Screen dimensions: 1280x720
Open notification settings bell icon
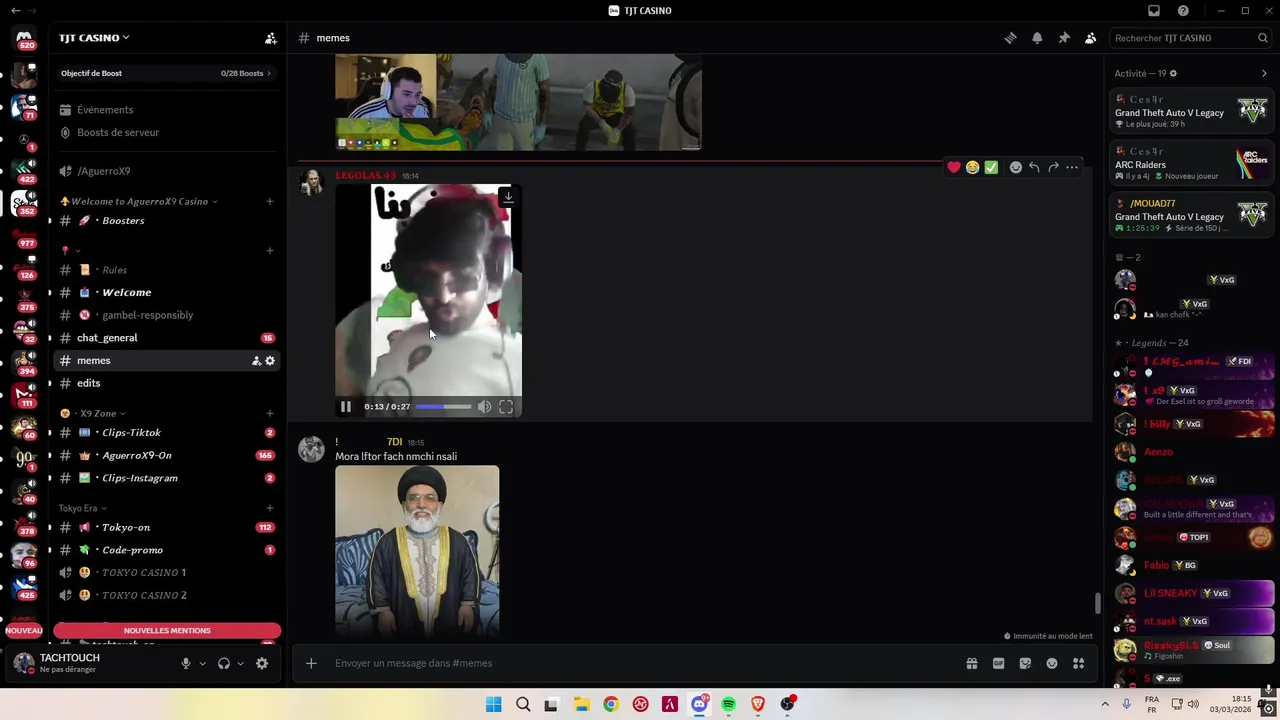[x=1037, y=38]
